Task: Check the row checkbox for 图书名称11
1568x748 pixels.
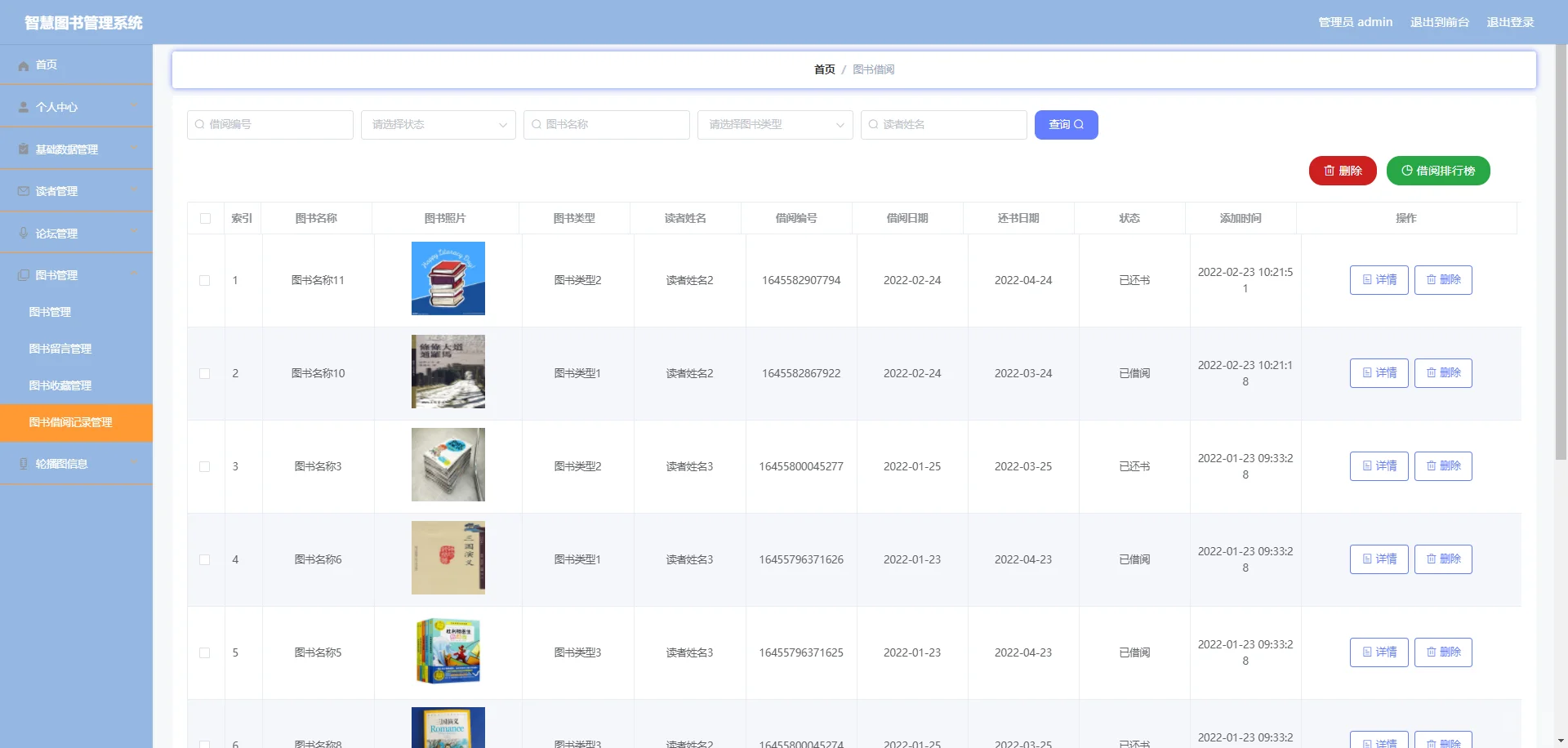Action: [x=205, y=280]
